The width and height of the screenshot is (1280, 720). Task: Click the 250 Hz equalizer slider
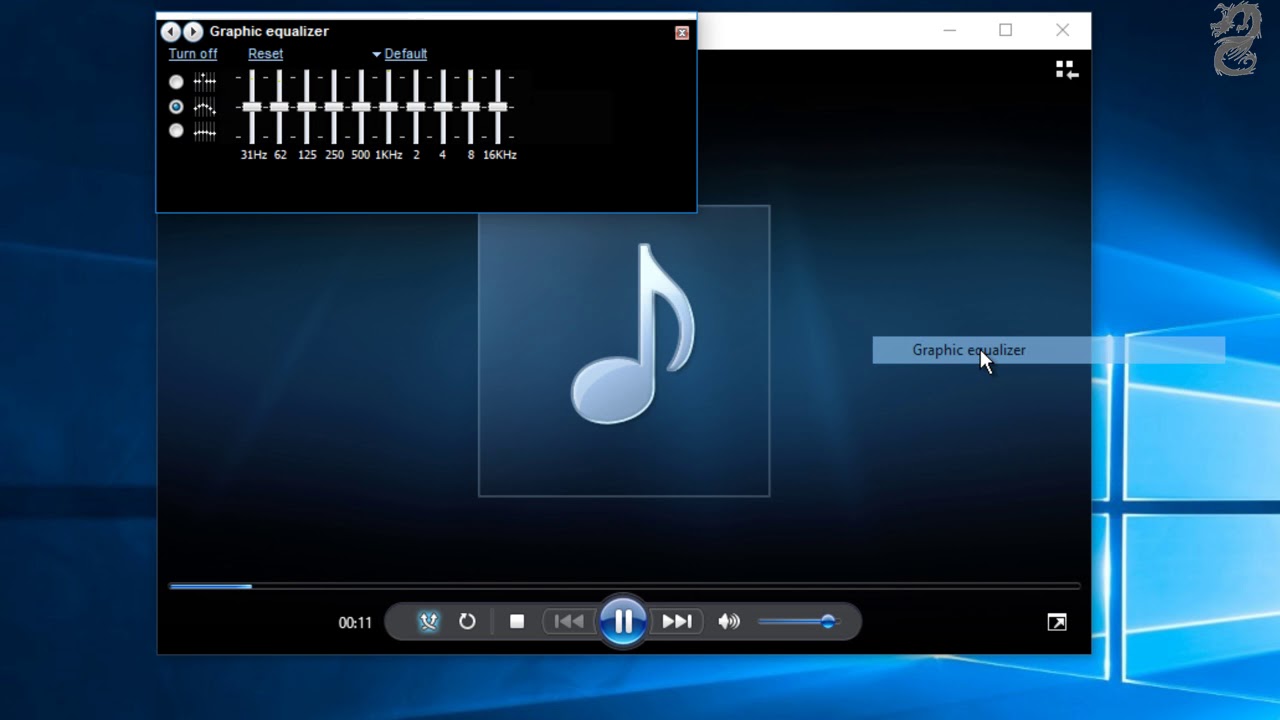pyautogui.click(x=334, y=107)
